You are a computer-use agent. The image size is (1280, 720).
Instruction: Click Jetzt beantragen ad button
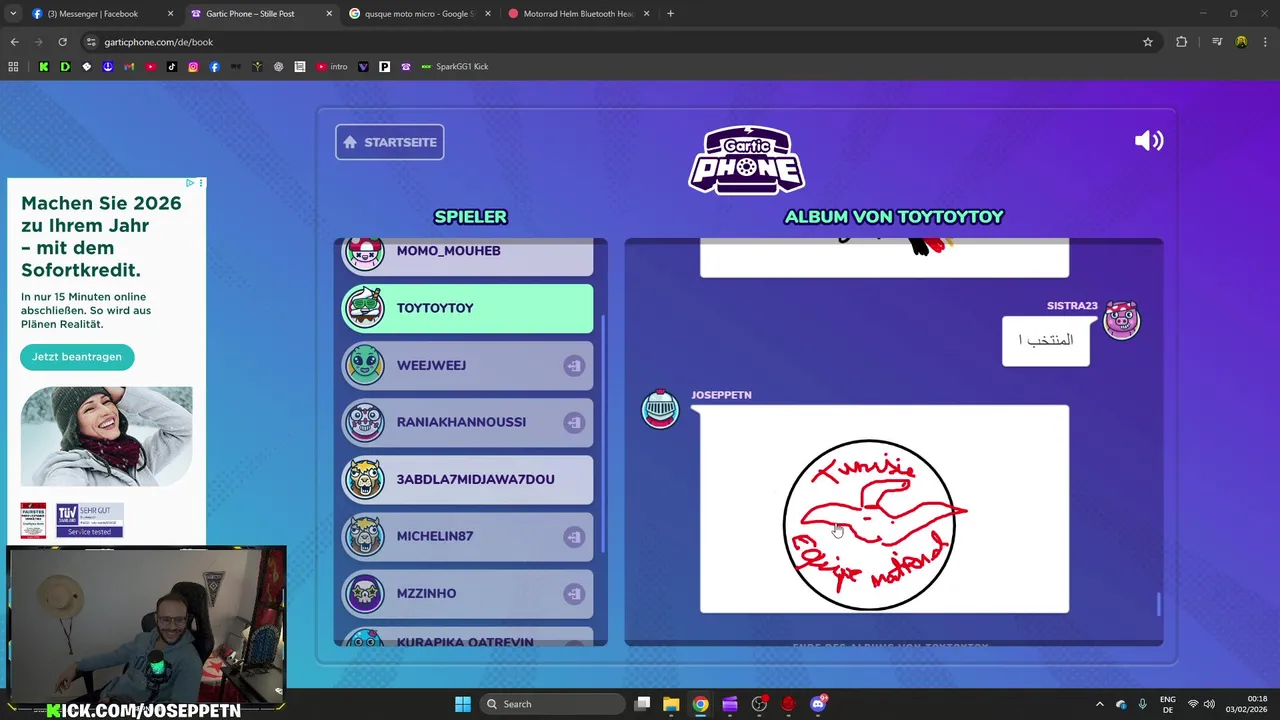pyautogui.click(x=77, y=357)
